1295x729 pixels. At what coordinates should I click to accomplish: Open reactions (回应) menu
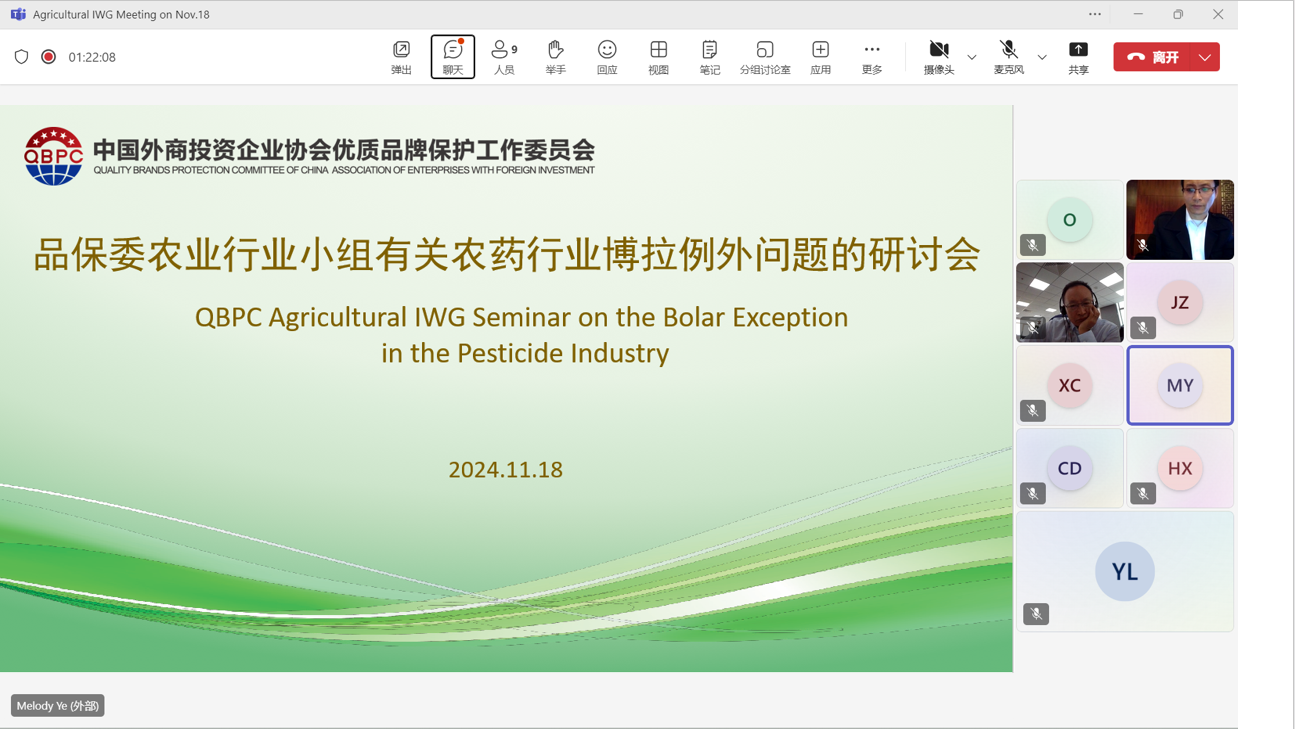[x=607, y=57]
